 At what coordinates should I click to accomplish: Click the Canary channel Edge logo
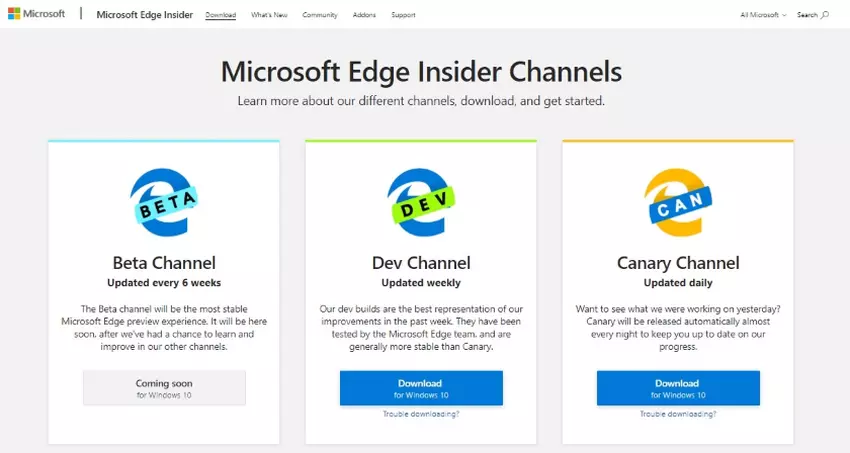click(677, 203)
